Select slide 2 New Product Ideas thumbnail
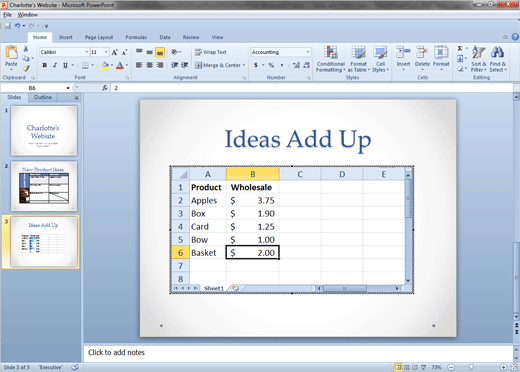This screenshot has width=520, height=372. tap(44, 186)
